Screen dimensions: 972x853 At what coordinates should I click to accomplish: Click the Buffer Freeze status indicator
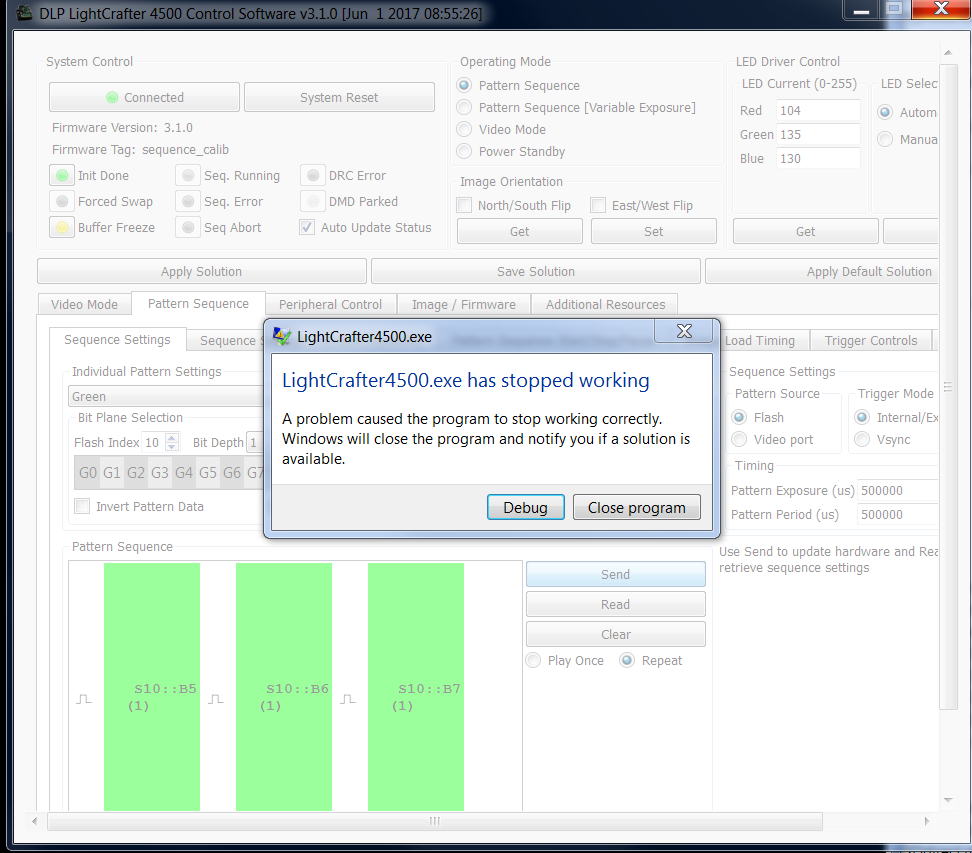[x=62, y=228]
